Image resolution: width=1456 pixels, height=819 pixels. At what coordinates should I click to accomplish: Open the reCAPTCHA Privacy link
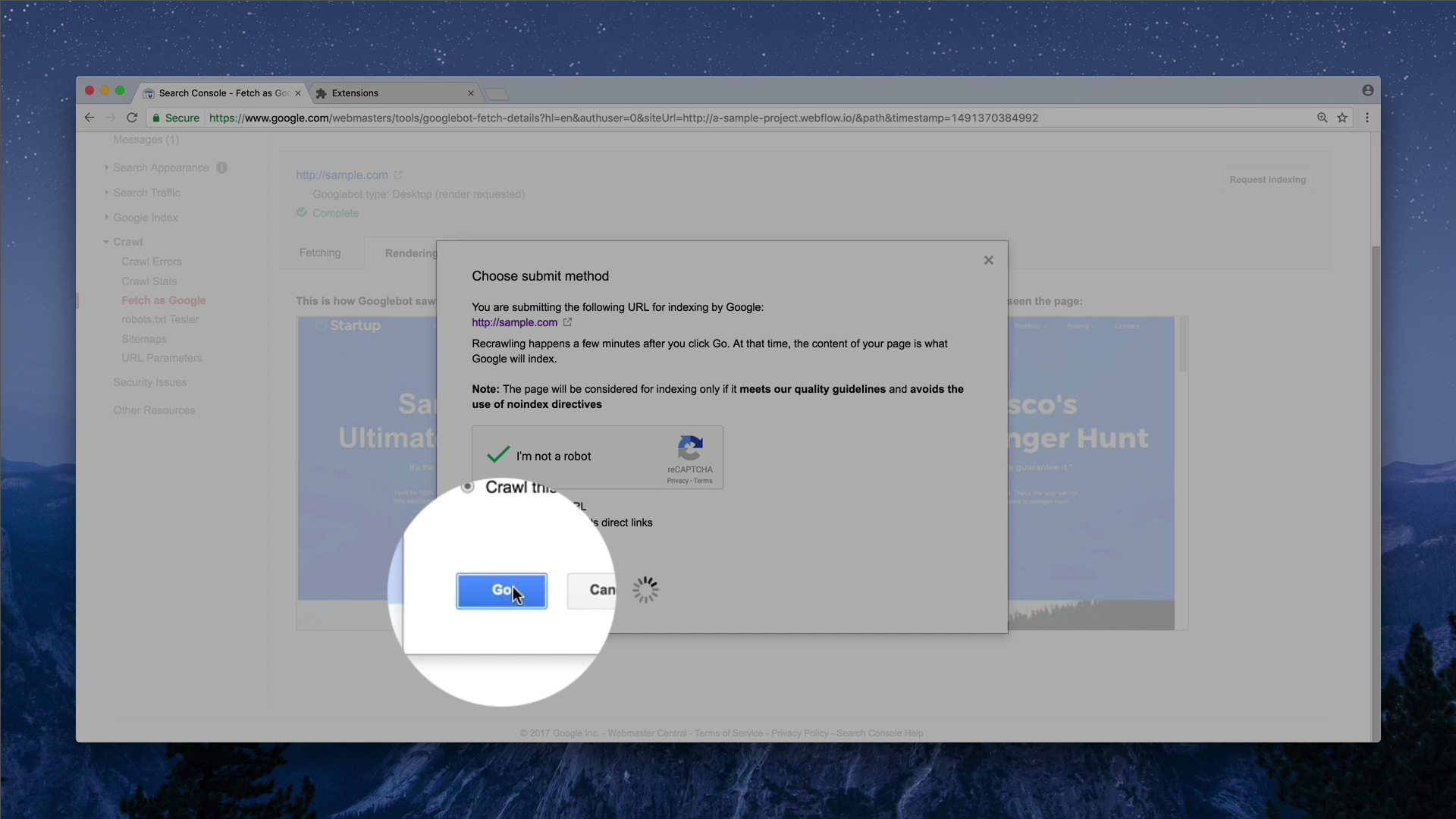(677, 481)
